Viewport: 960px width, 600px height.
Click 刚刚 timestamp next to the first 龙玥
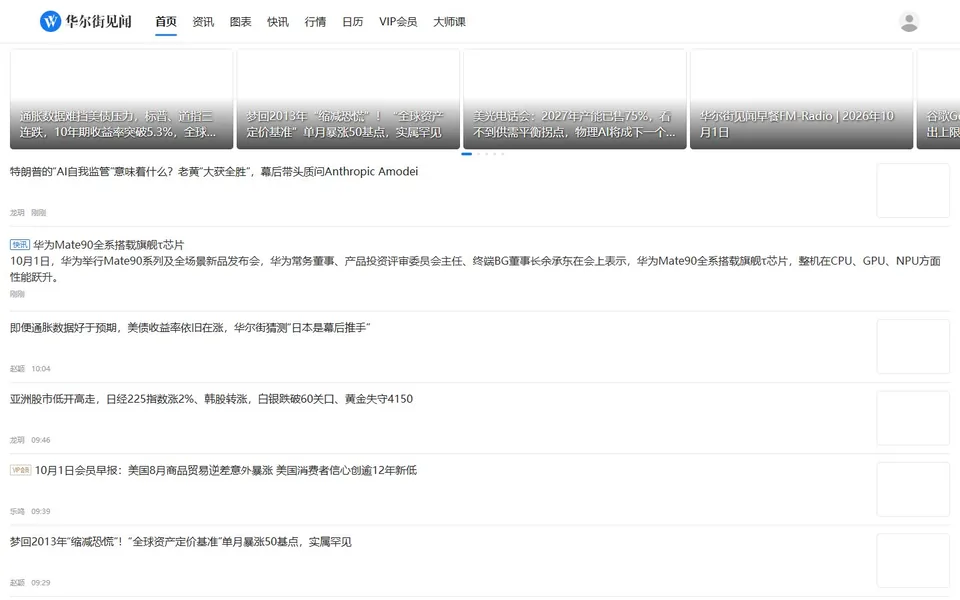click(39, 212)
